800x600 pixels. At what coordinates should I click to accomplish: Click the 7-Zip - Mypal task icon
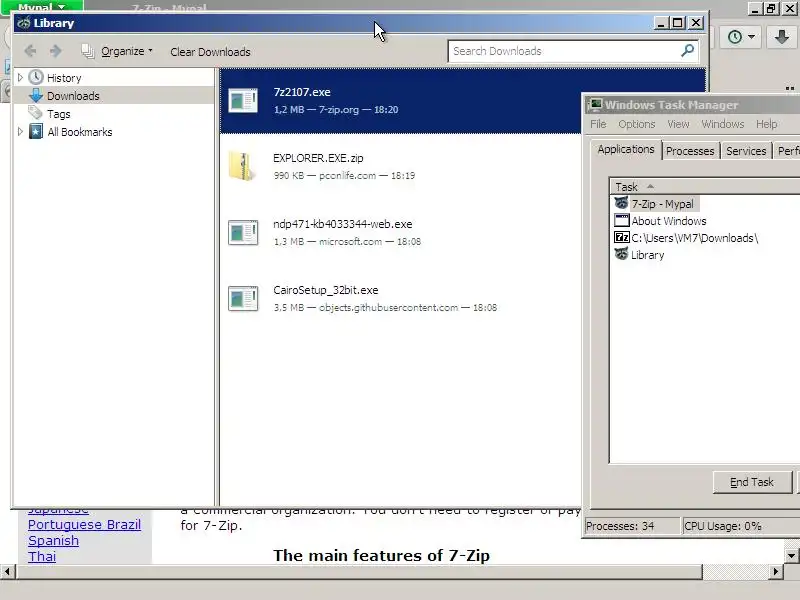(621, 203)
